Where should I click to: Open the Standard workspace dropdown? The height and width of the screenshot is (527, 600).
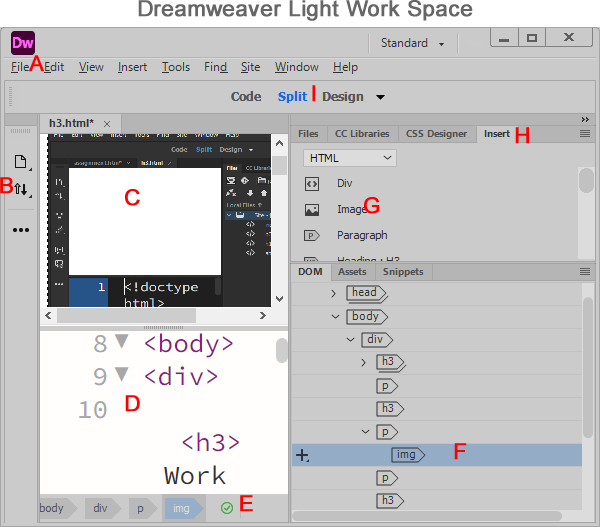[413, 44]
